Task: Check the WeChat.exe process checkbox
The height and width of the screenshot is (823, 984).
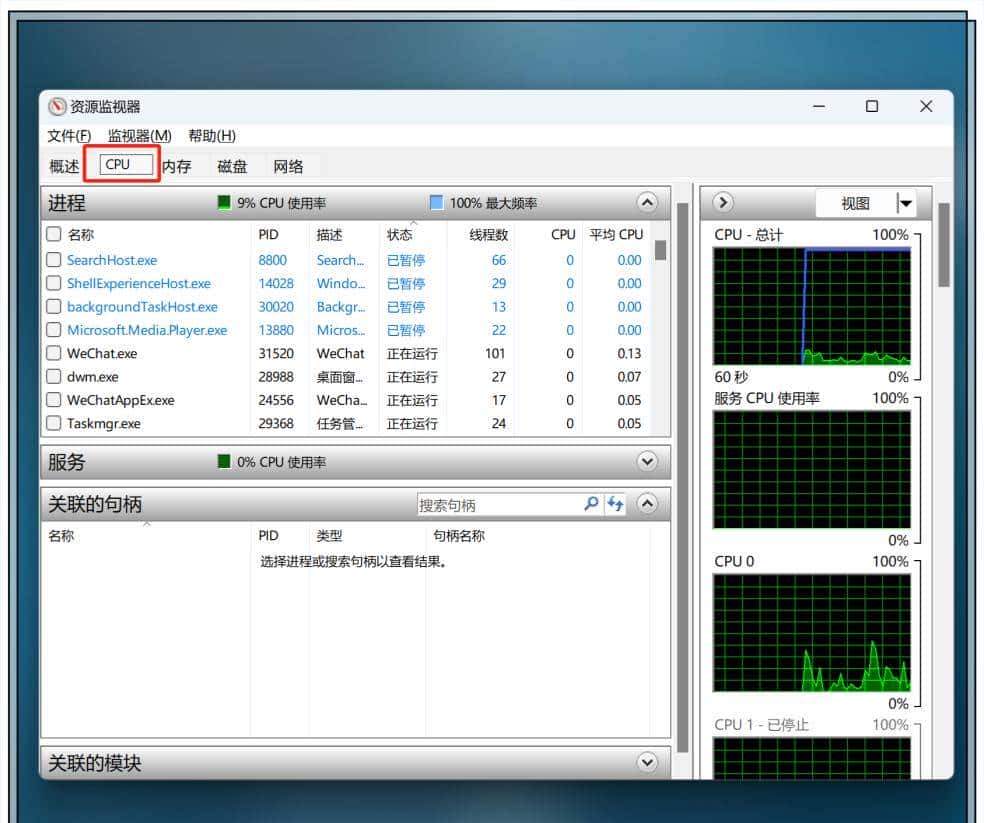Action: 54,353
